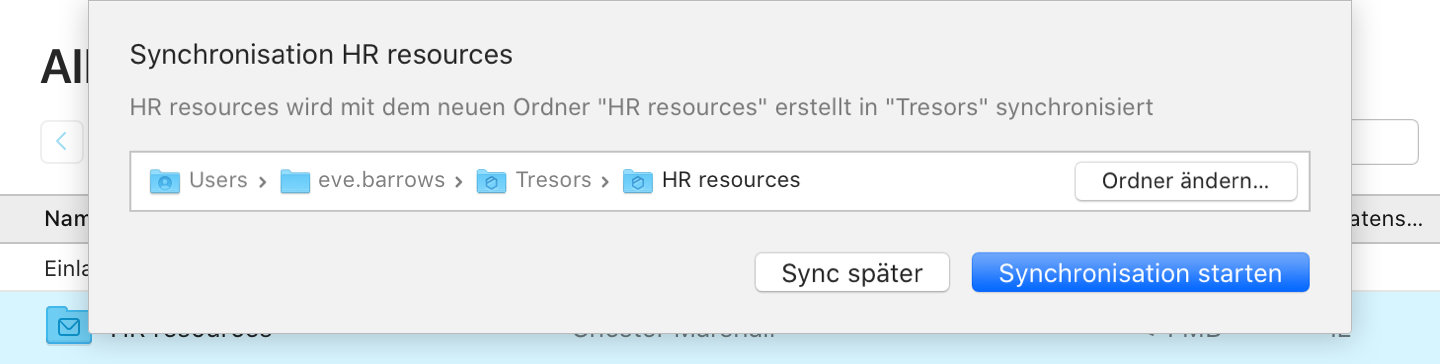1440x364 pixels.
Task: Click the chevron after Users
Action: click(x=263, y=182)
